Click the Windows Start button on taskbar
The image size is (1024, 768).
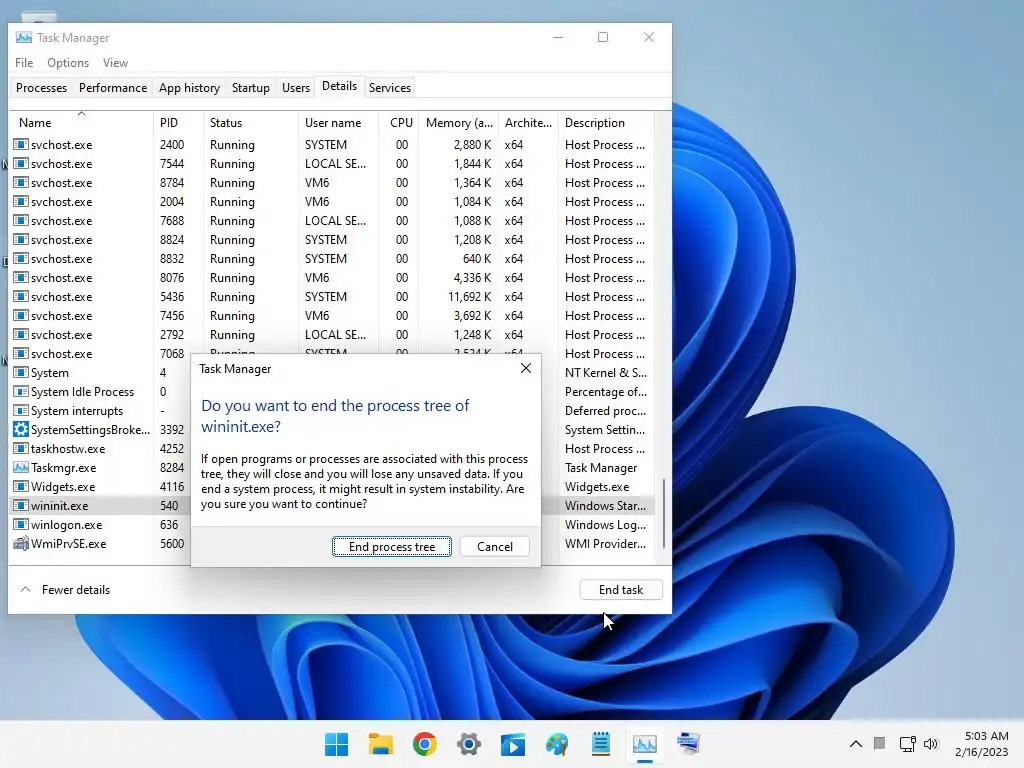tap(336, 744)
